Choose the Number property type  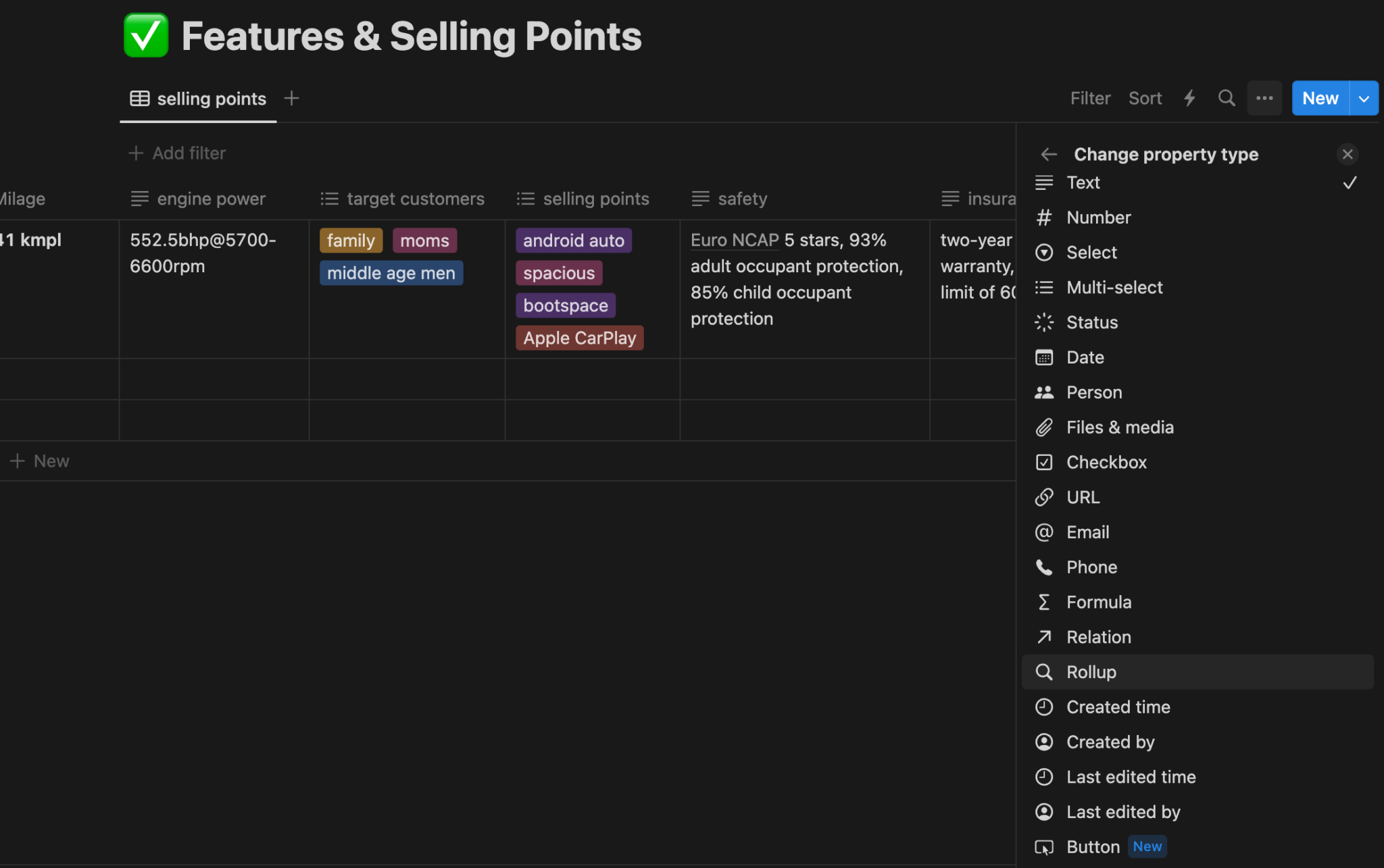coord(1098,218)
